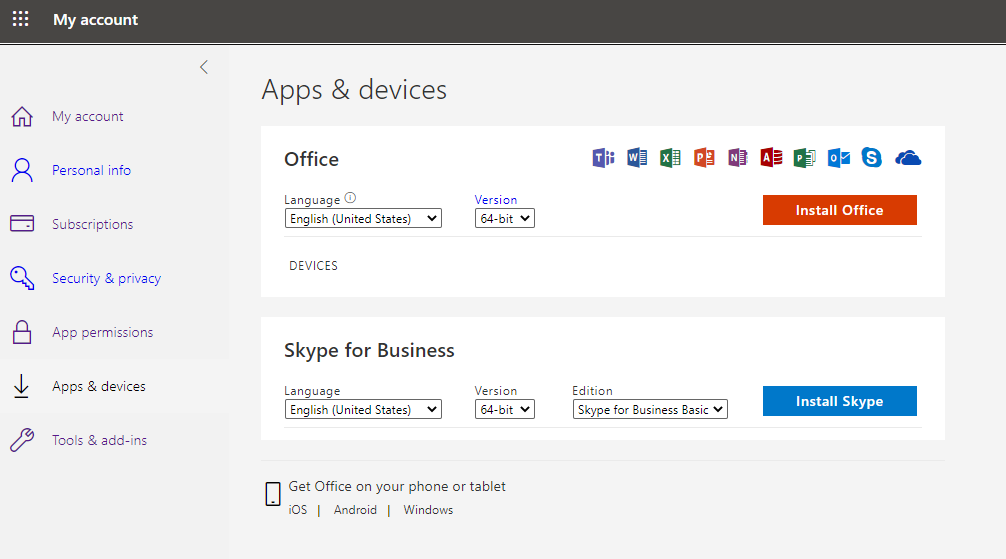Click the card icon beside Subscriptions
The image size is (1006, 559).
(x=22, y=223)
